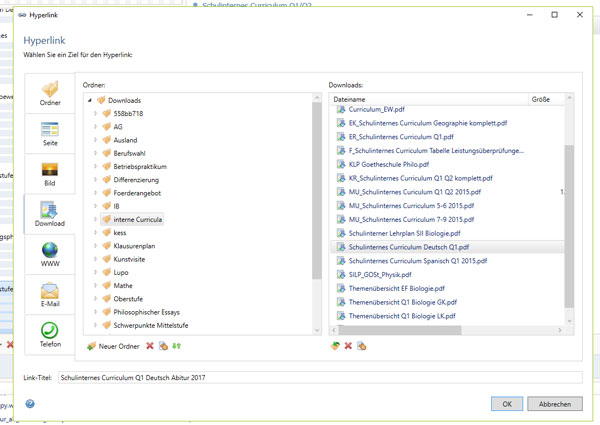Select the Bild link type

point(50,174)
